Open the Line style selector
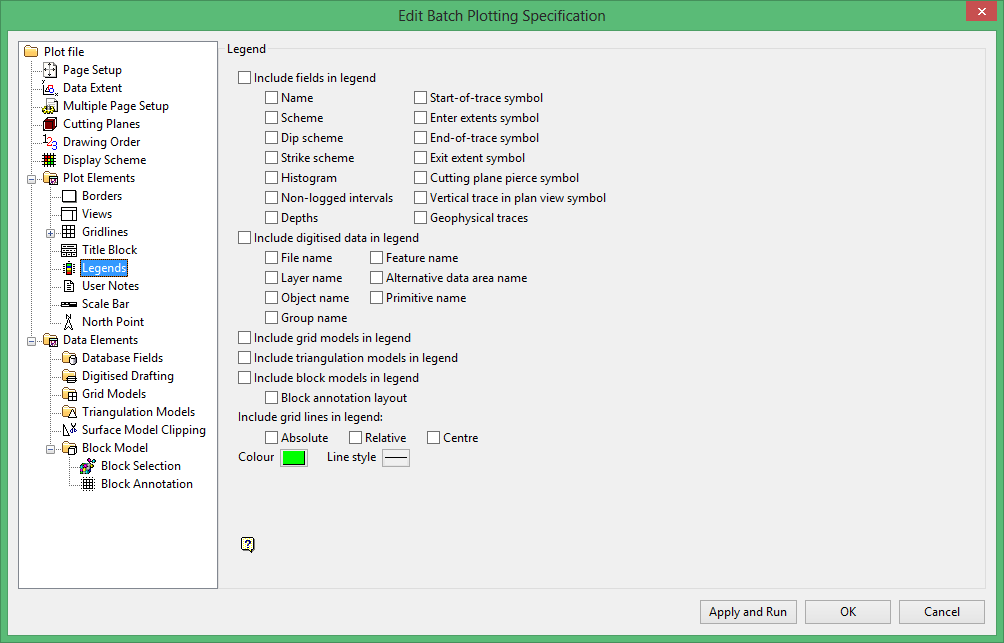 pyautogui.click(x=396, y=458)
